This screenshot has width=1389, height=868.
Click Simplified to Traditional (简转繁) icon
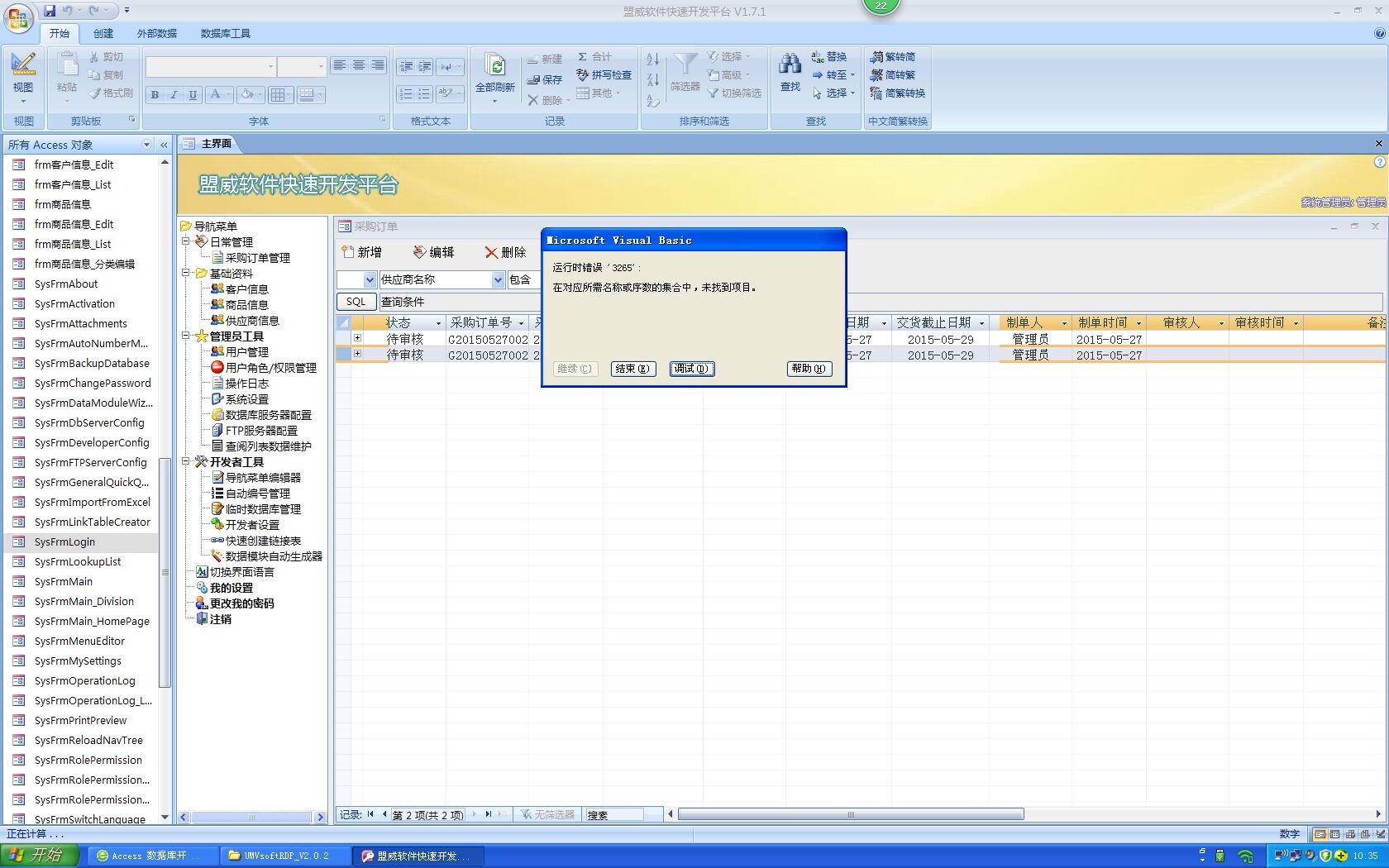pos(892,75)
